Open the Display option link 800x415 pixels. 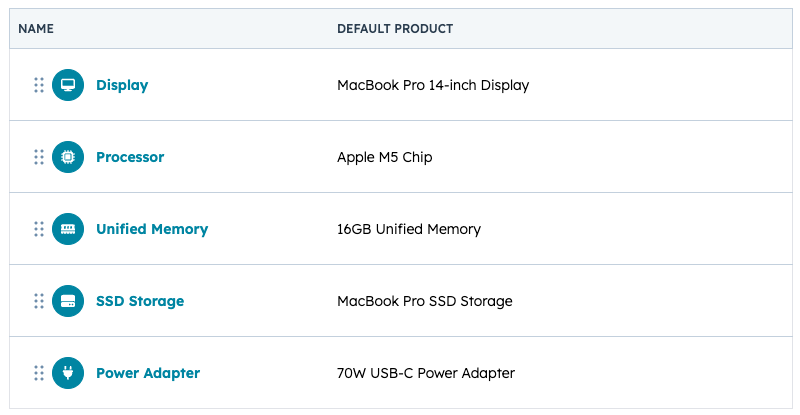(x=122, y=85)
